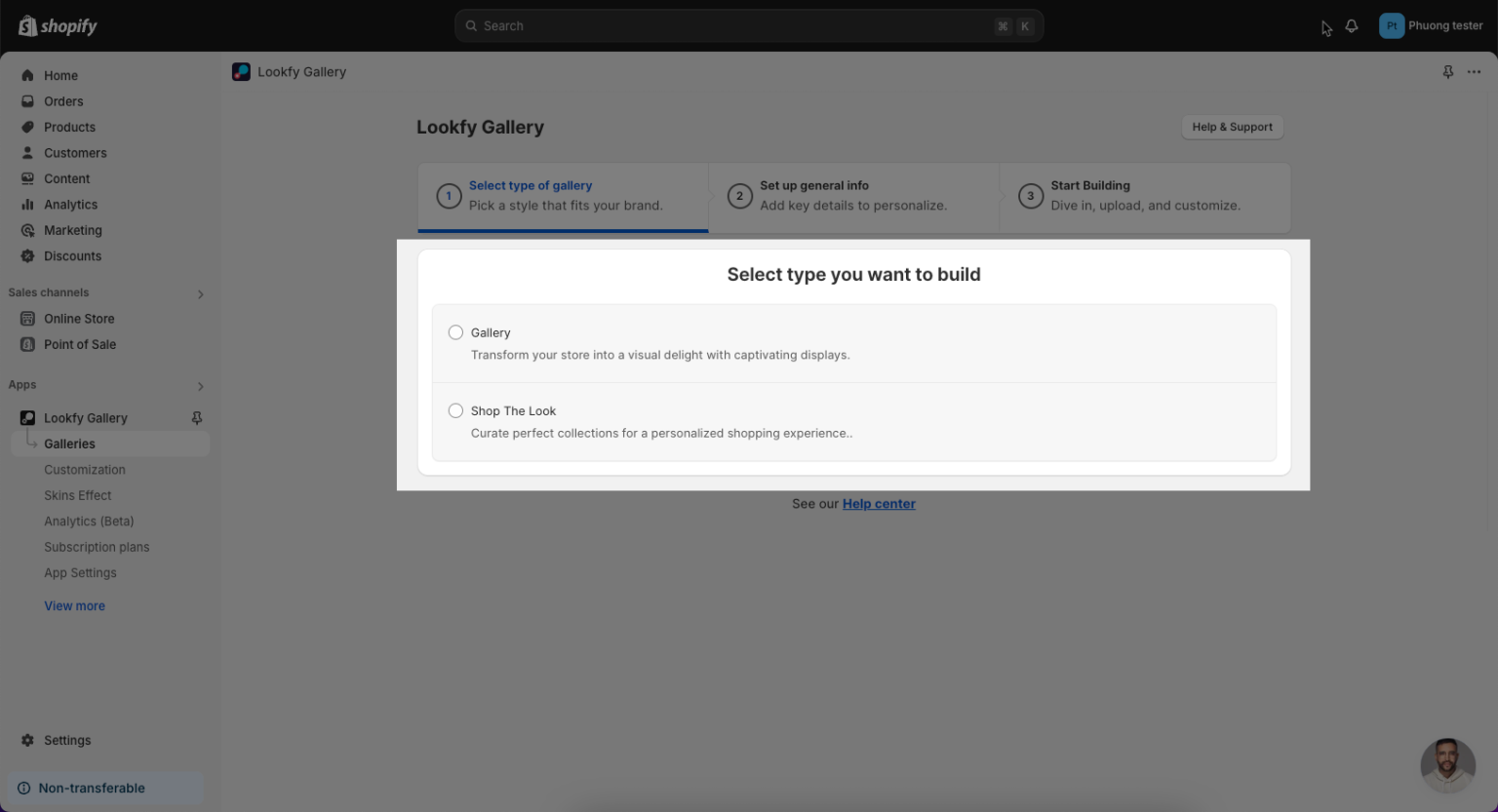
Task: Open the Marketing megaphone icon
Action: point(28,230)
